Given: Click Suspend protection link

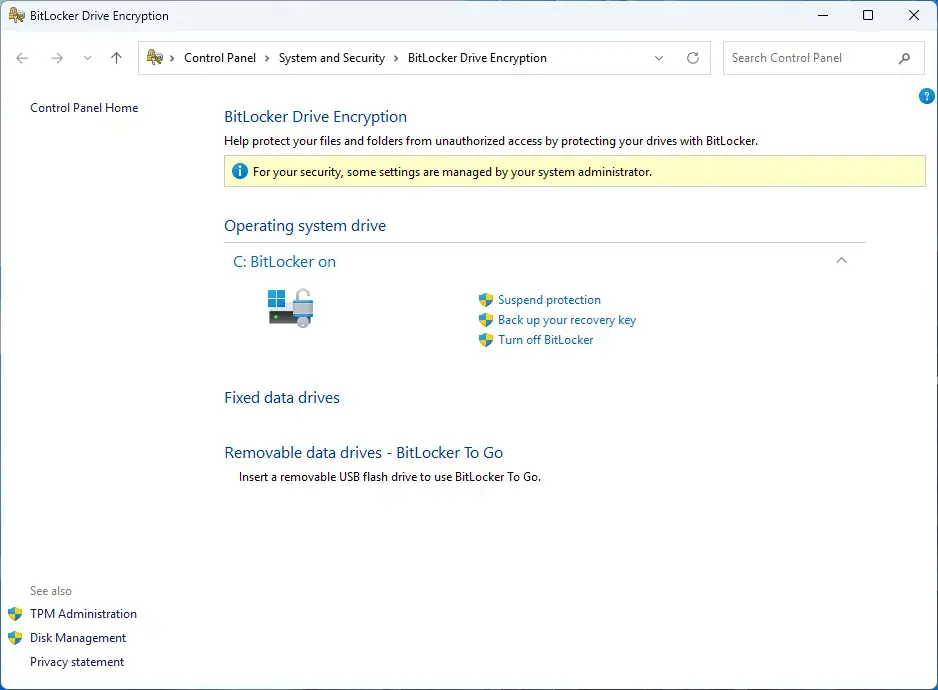Looking at the screenshot, I should [549, 300].
